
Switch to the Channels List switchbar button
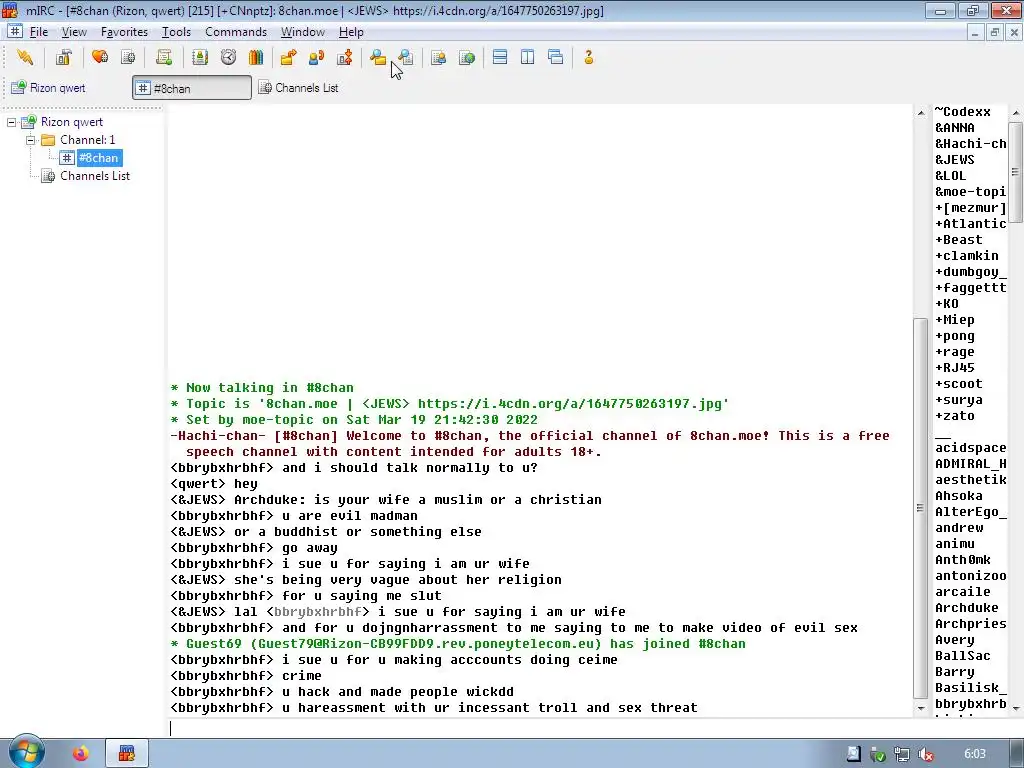pos(298,88)
